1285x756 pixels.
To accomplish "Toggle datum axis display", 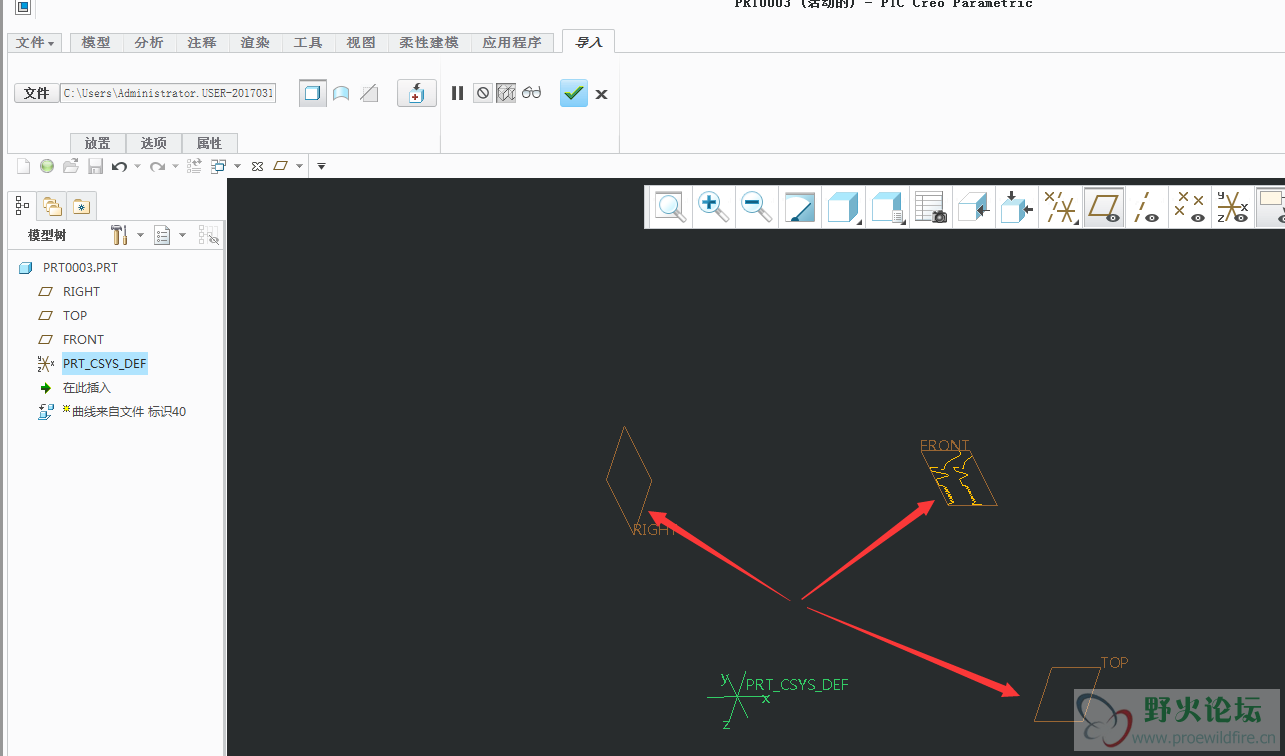I will 1147,207.
